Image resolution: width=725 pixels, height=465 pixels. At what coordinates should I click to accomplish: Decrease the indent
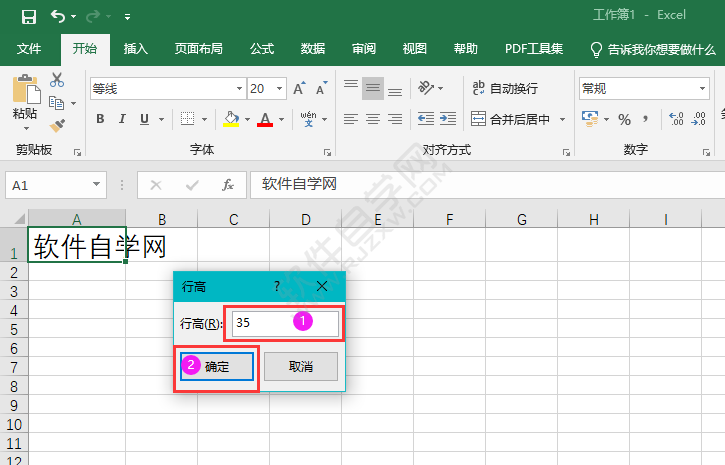pyautogui.click(x=425, y=119)
